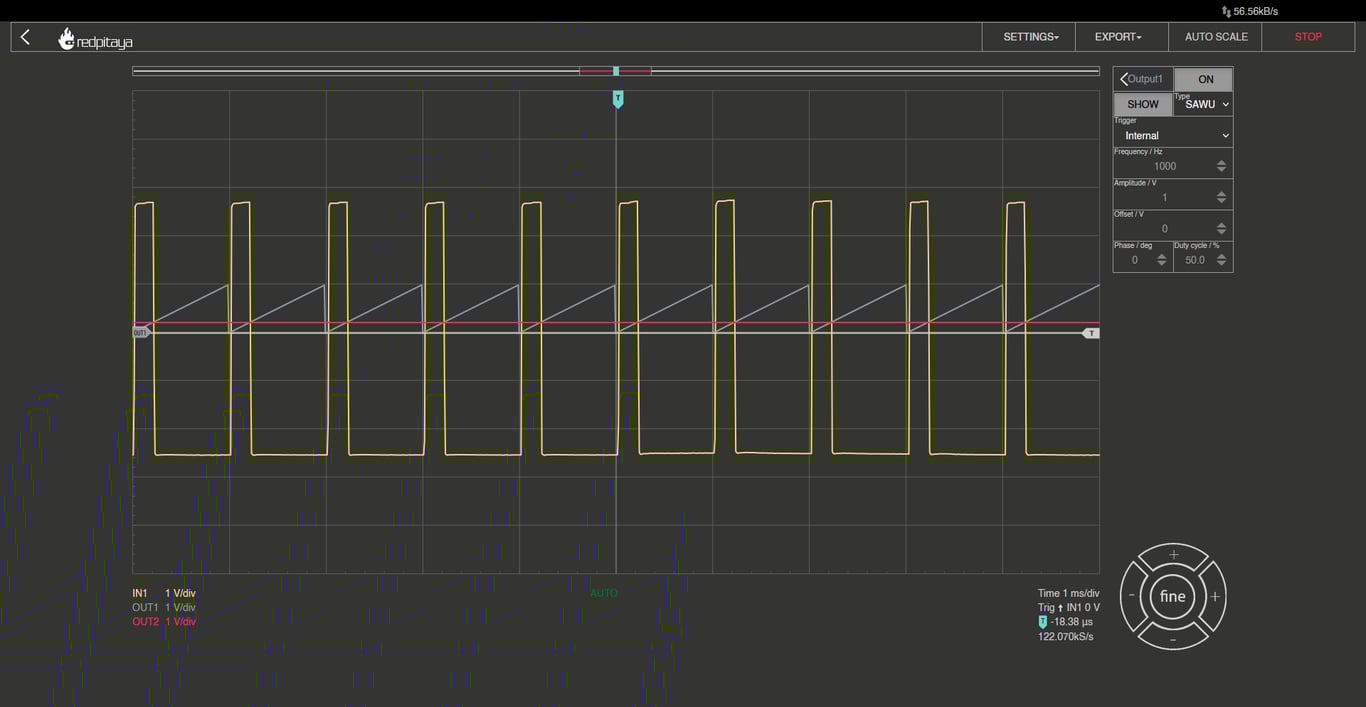Viewport: 1366px width, 707px height.
Task: Click the Amplitude value field
Action: (x=1164, y=197)
